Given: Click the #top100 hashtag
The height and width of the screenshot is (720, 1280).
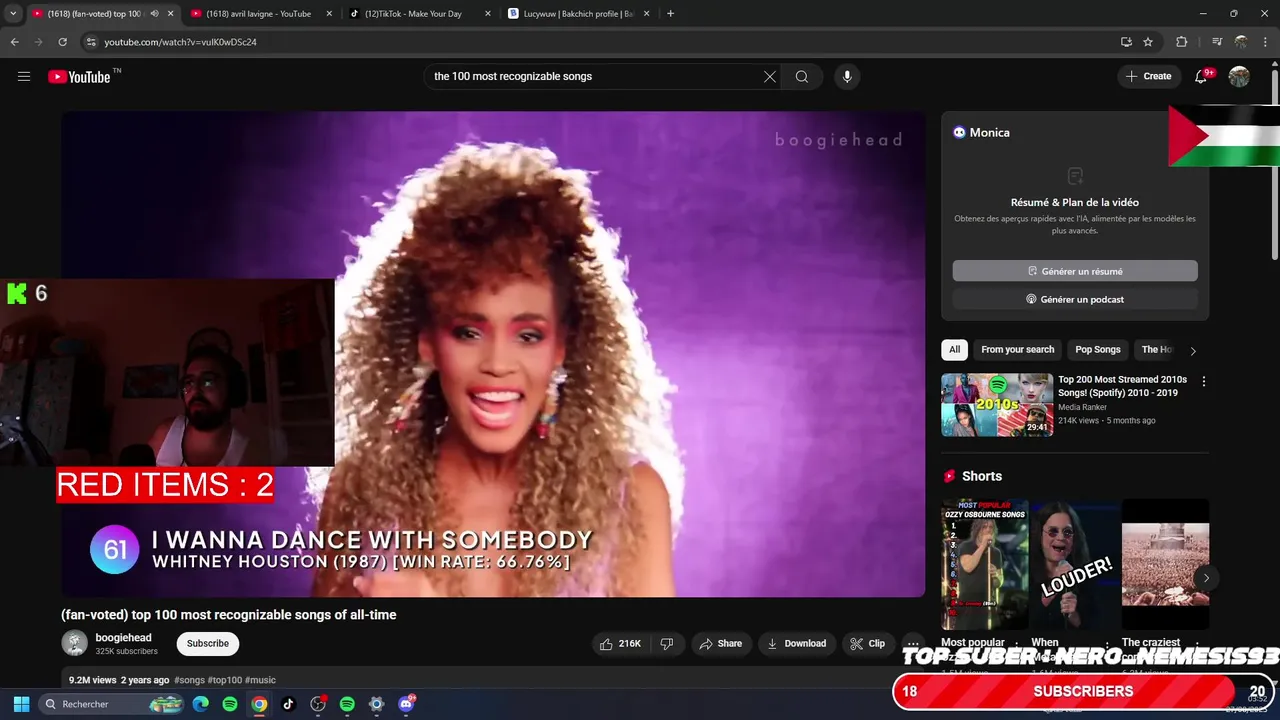Looking at the screenshot, I should pyautogui.click(x=225, y=680).
